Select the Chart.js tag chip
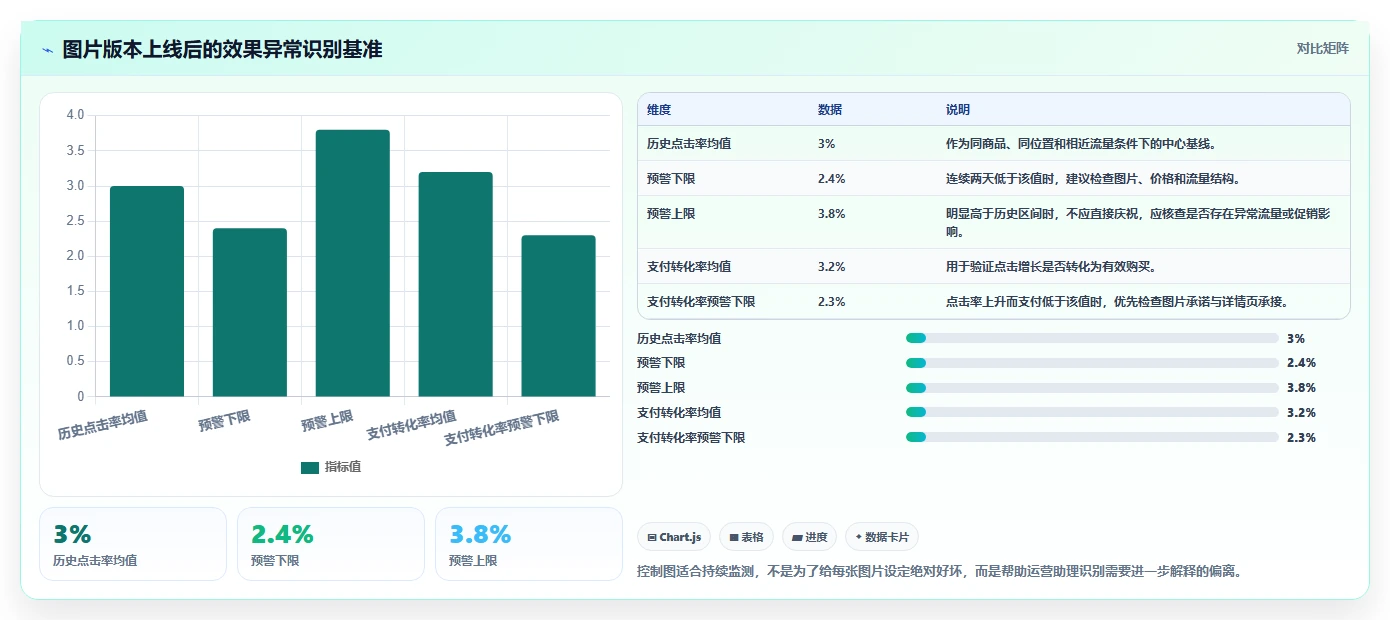This screenshot has width=1390, height=620. click(674, 537)
